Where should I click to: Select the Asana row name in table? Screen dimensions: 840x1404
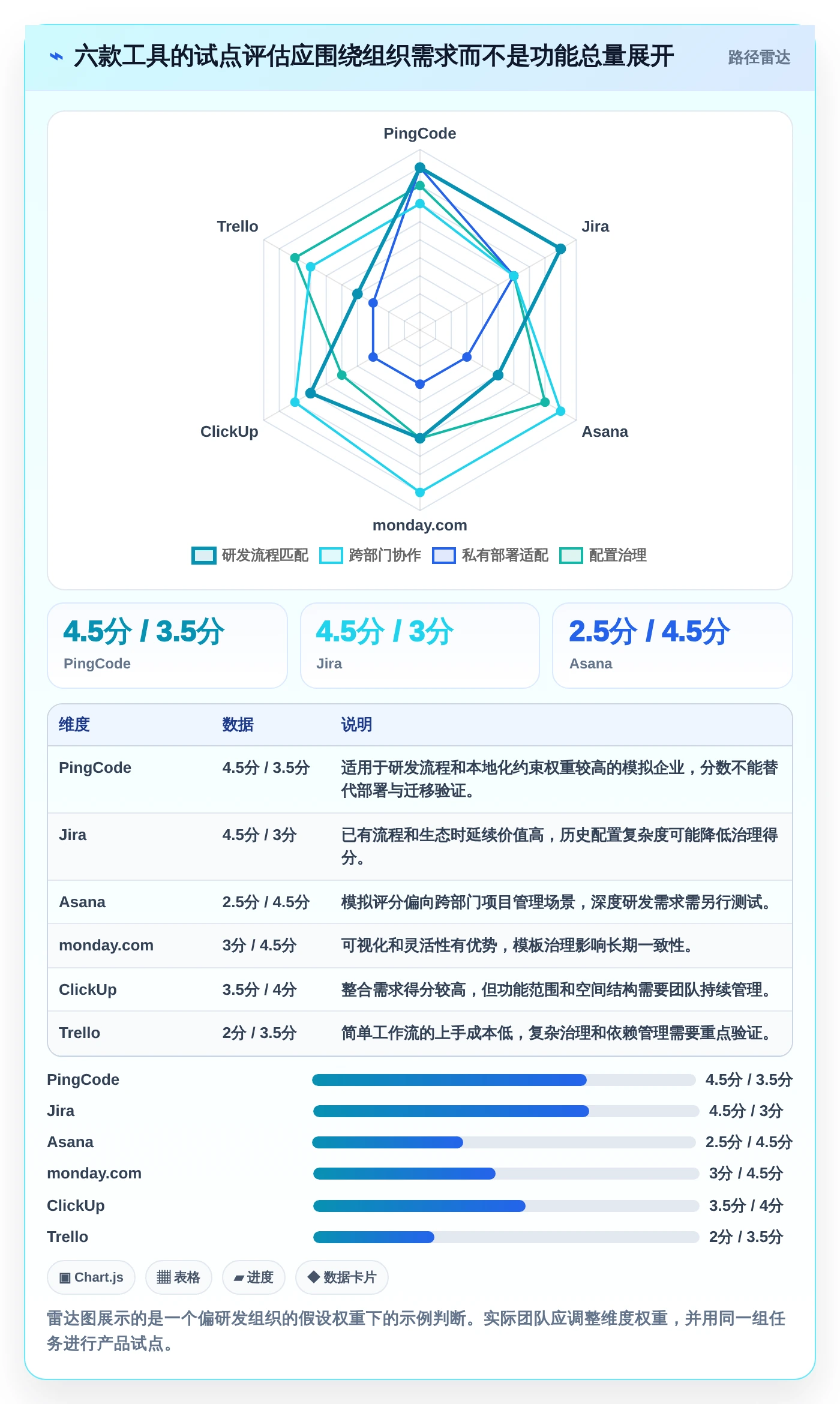[82, 902]
